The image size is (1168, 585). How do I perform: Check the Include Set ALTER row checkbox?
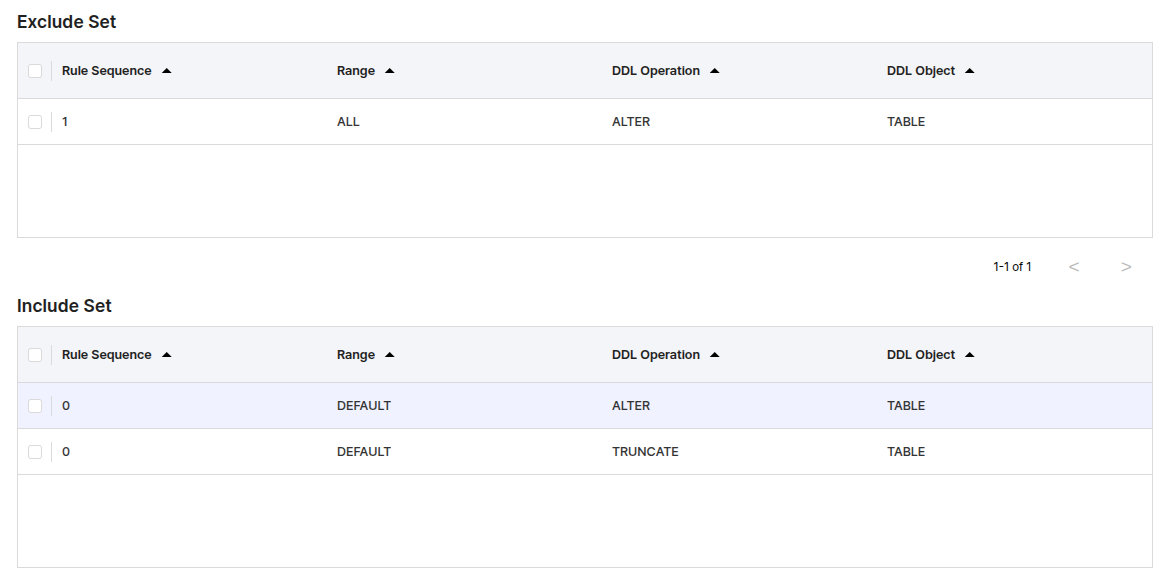[35, 406]
